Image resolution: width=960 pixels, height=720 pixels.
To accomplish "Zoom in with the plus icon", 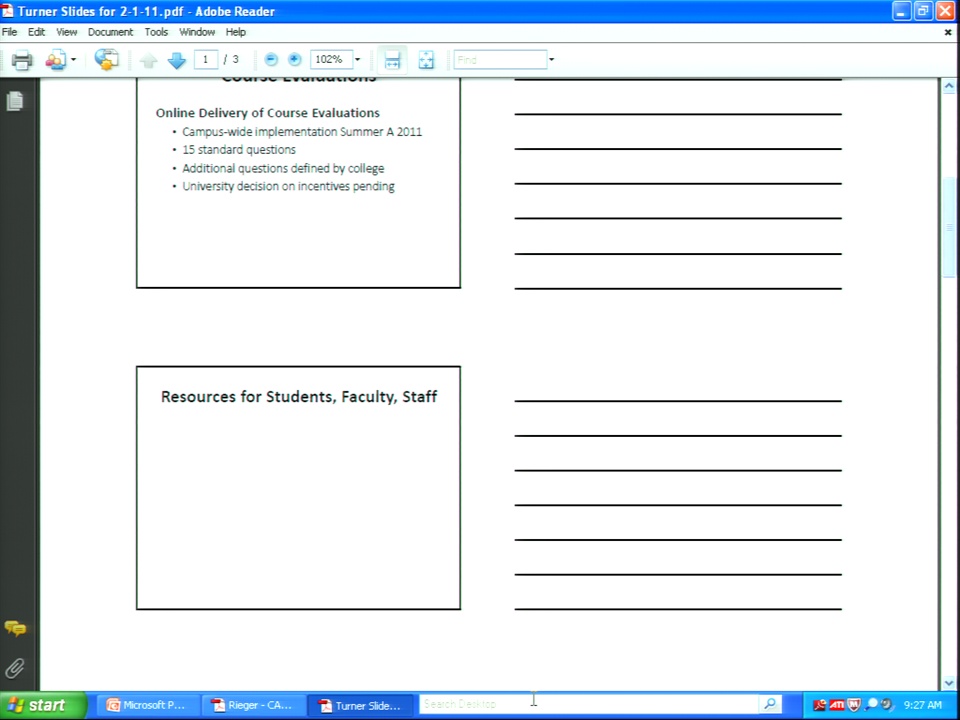I will pos(294,59).
